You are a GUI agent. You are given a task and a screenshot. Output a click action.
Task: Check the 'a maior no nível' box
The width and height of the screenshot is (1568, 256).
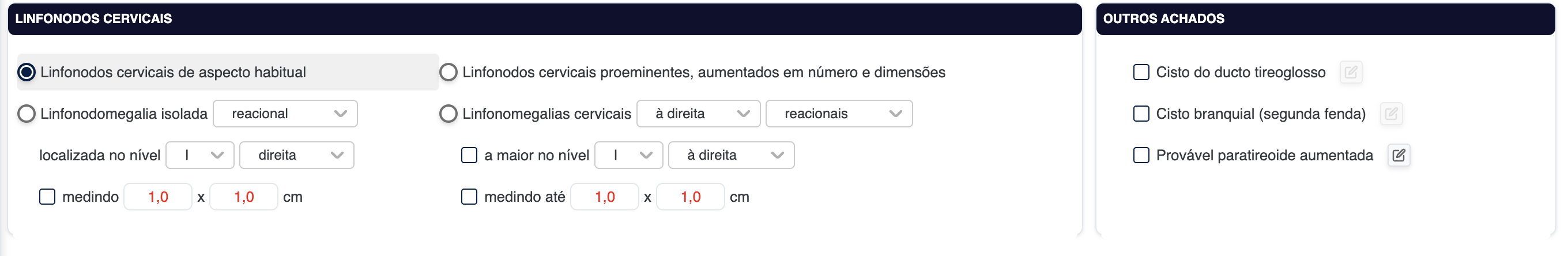pyautogui.click(x=469, y=156)
